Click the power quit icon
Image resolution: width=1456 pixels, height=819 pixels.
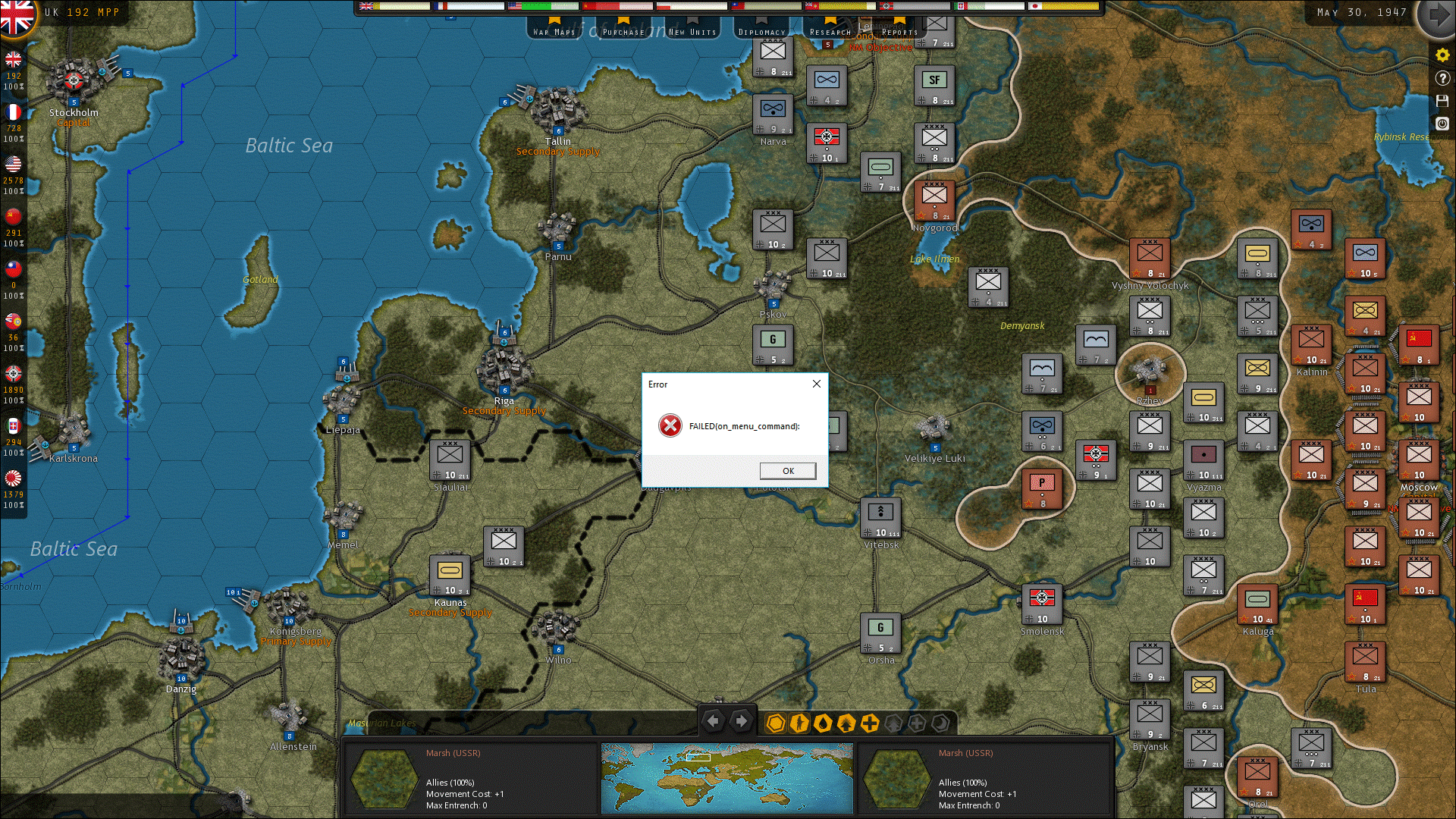point(1442,124)
